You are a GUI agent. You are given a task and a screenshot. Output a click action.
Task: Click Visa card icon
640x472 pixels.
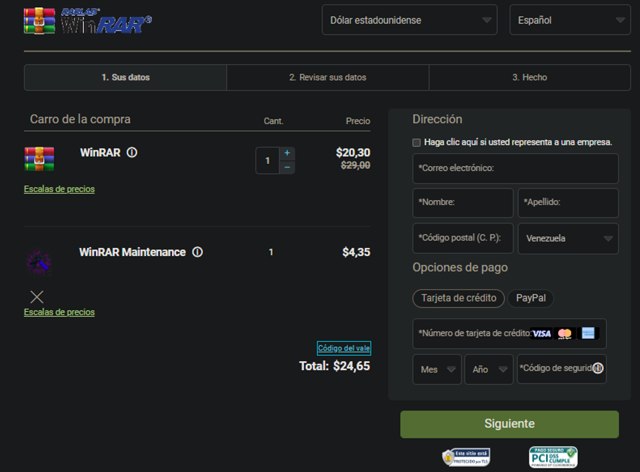coord(542,334)
